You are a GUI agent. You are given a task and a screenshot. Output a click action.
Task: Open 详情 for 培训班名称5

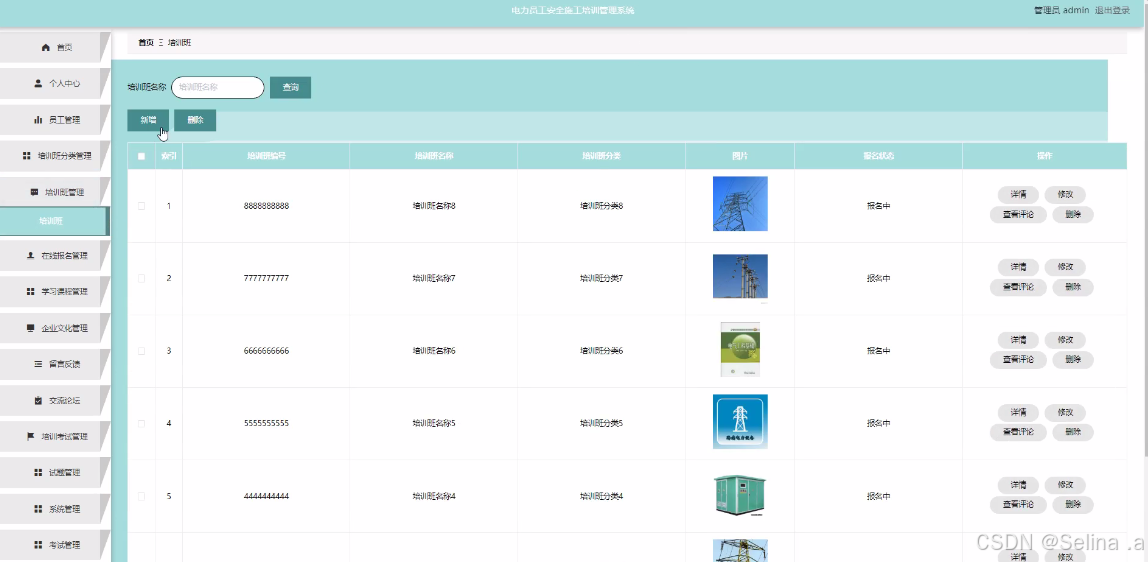[x=1018, y=412]
